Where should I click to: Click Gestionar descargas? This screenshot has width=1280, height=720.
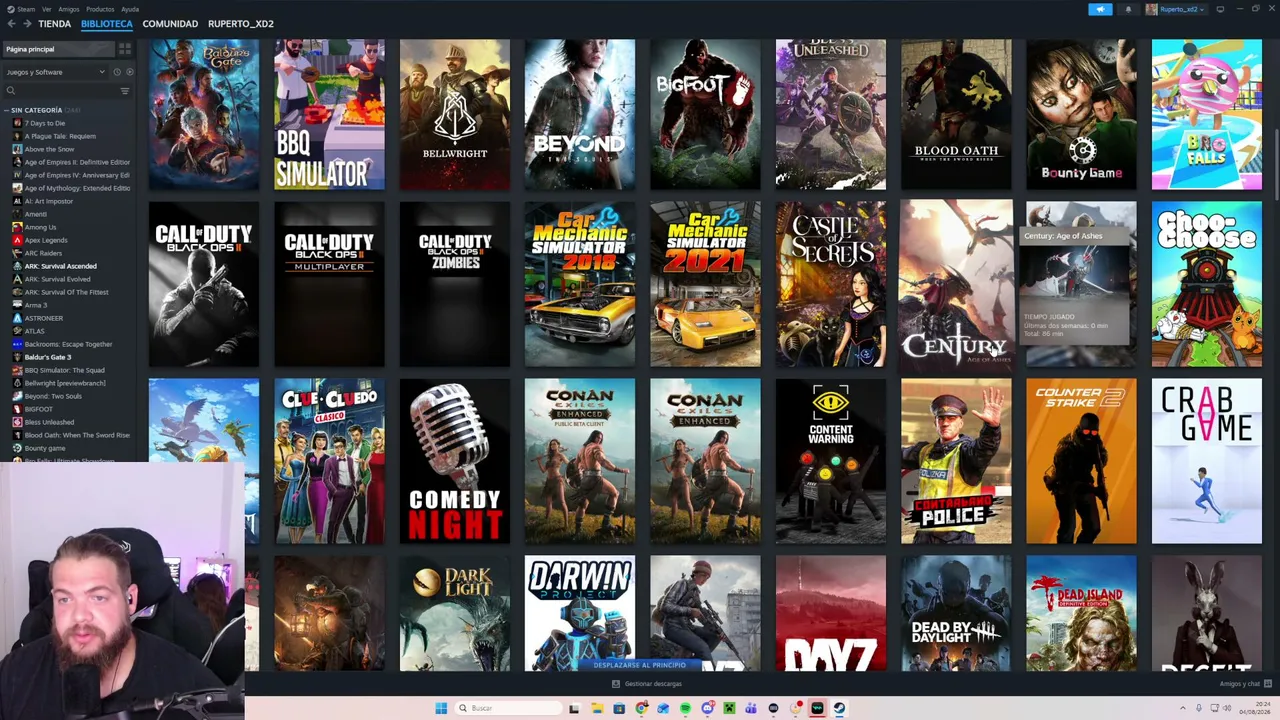pyautogui.click(x=653, y=684)
